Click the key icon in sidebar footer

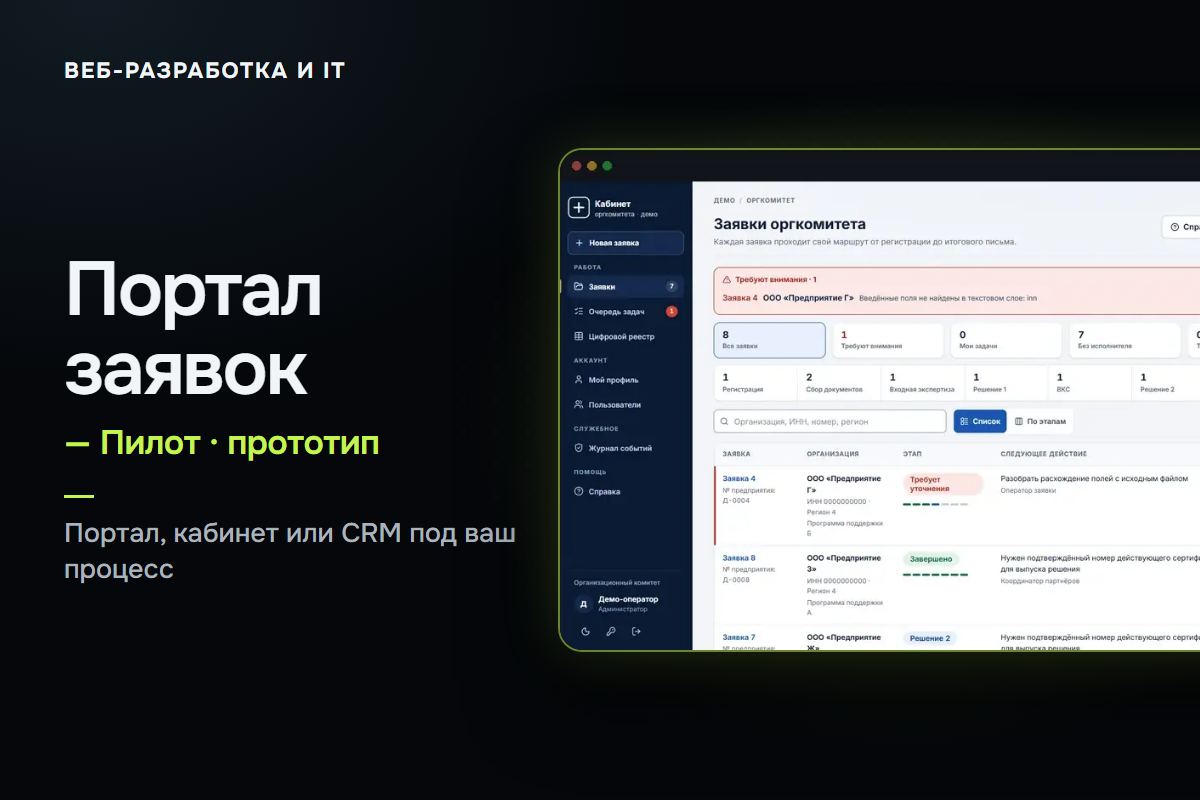[x=611, y=631]
